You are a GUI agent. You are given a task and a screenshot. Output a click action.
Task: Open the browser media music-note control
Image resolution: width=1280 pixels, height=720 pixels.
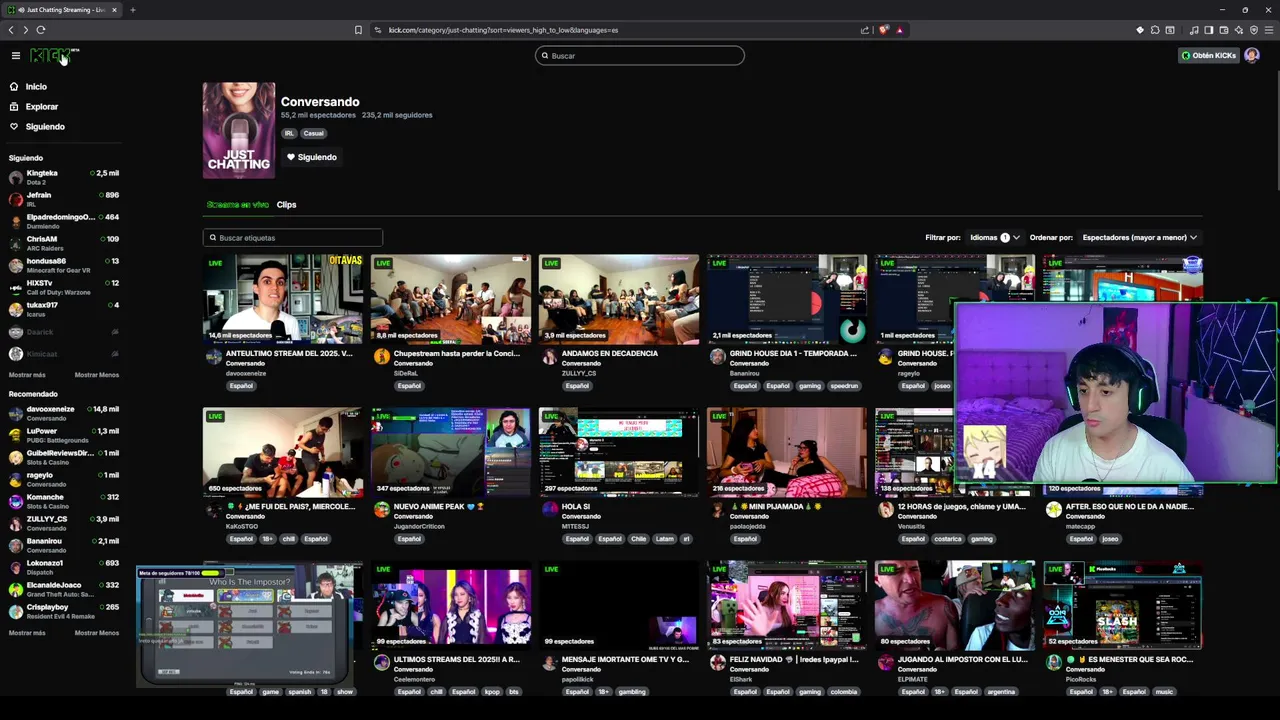pyautogui.click(x=1194, y=30)
